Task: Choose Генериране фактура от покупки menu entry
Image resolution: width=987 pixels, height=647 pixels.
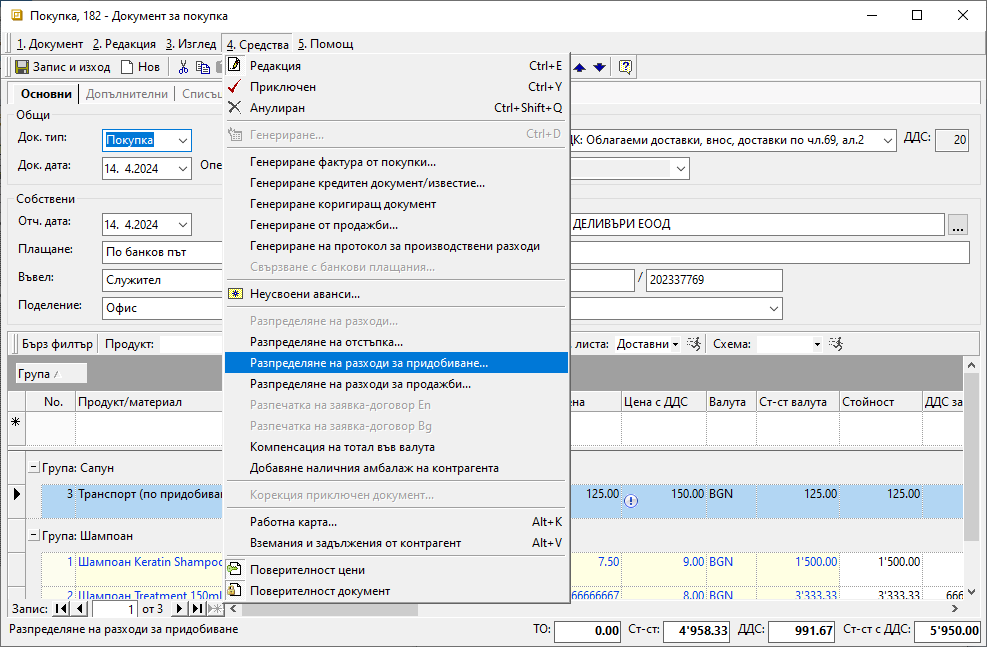Action: click(x=342, y=162)
